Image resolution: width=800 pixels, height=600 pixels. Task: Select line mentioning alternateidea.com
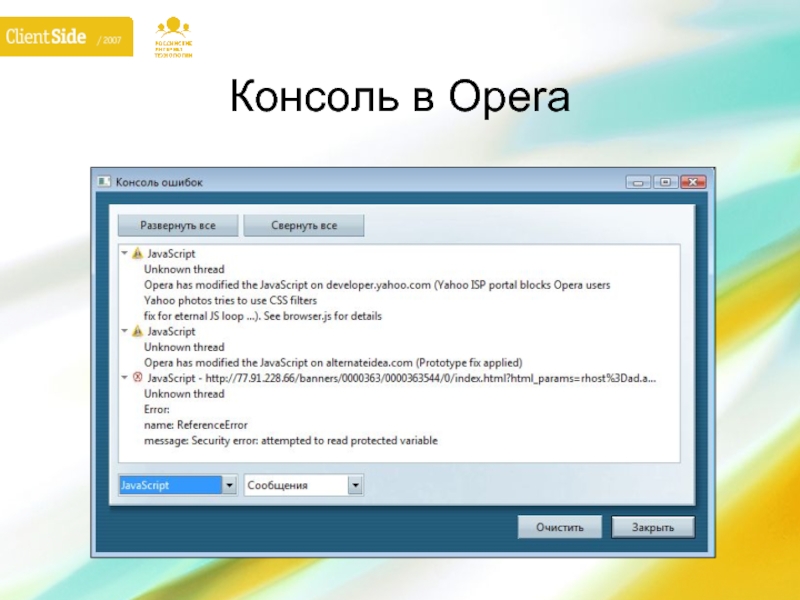click(x=333, y=363)
